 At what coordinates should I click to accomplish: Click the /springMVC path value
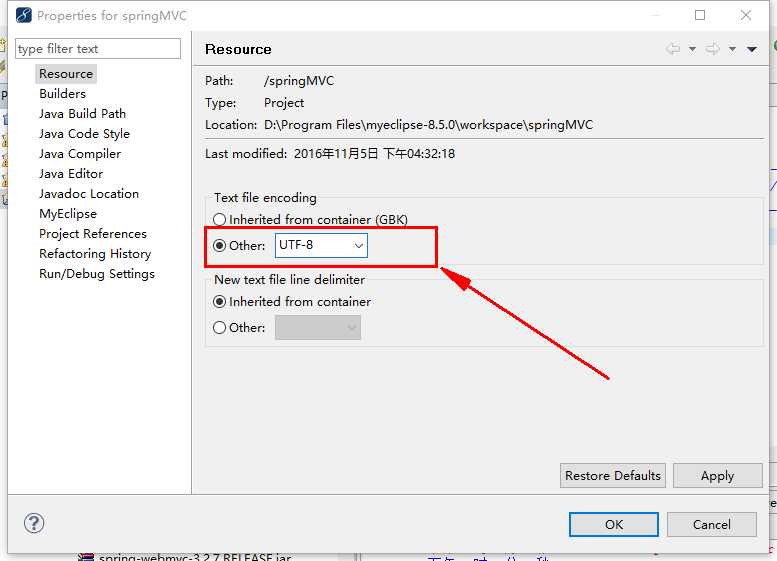point(299,80)
